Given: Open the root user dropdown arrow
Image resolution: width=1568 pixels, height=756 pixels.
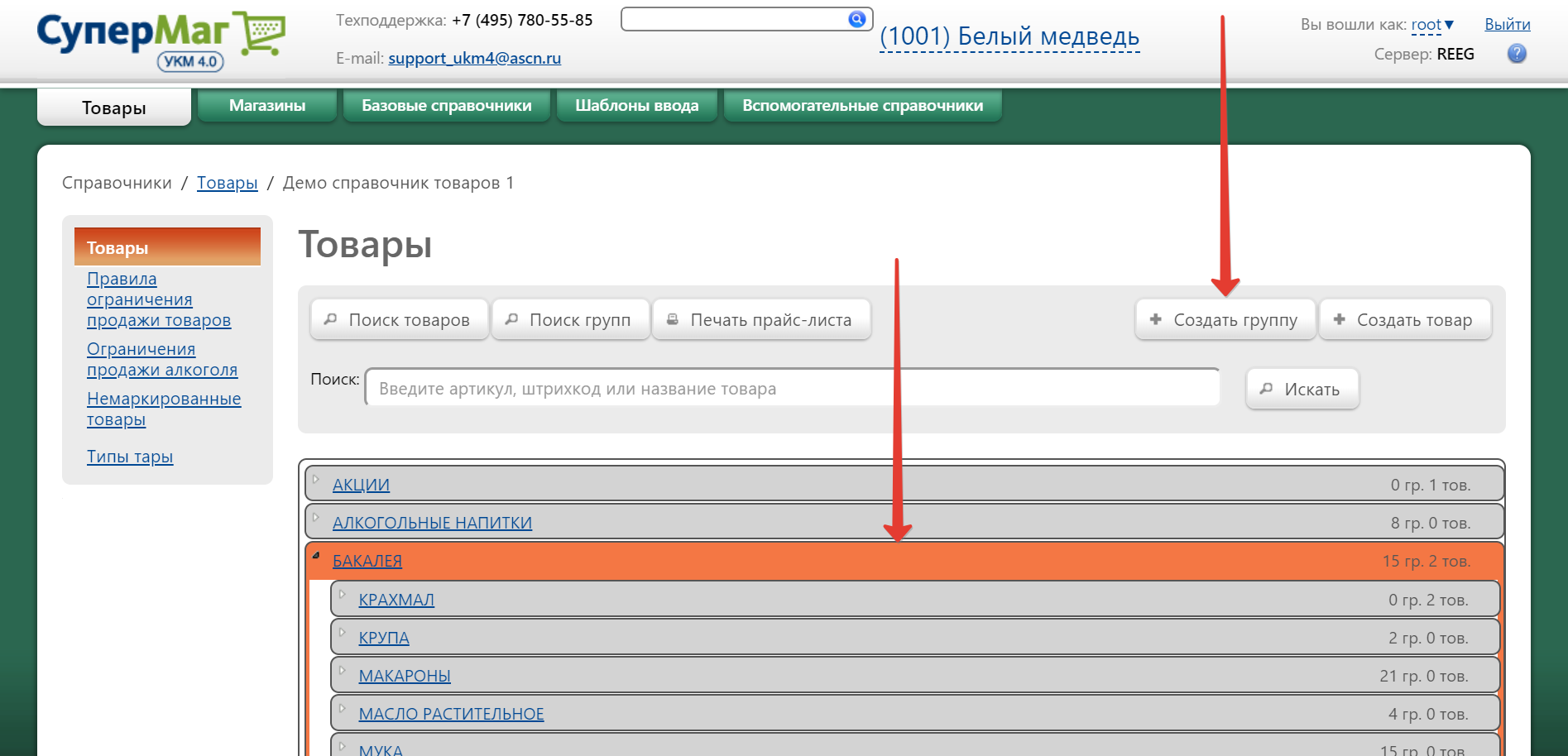Looking at the screenshot, I should point(1449,25).
